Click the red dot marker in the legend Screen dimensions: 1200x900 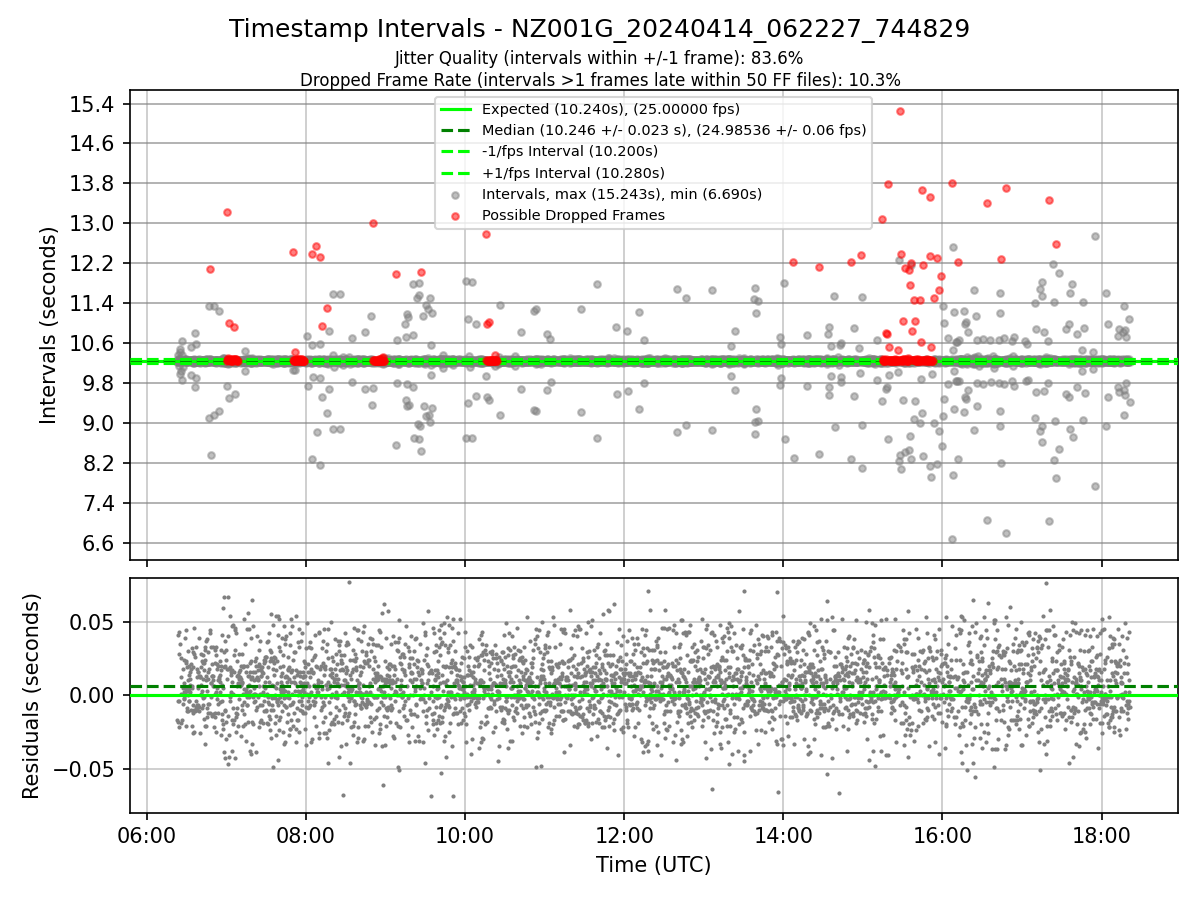456,216
